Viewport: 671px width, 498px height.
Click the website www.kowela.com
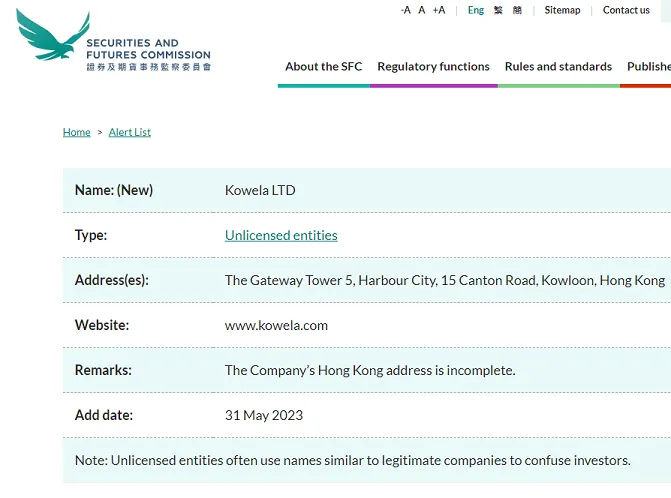coord(276,326)
